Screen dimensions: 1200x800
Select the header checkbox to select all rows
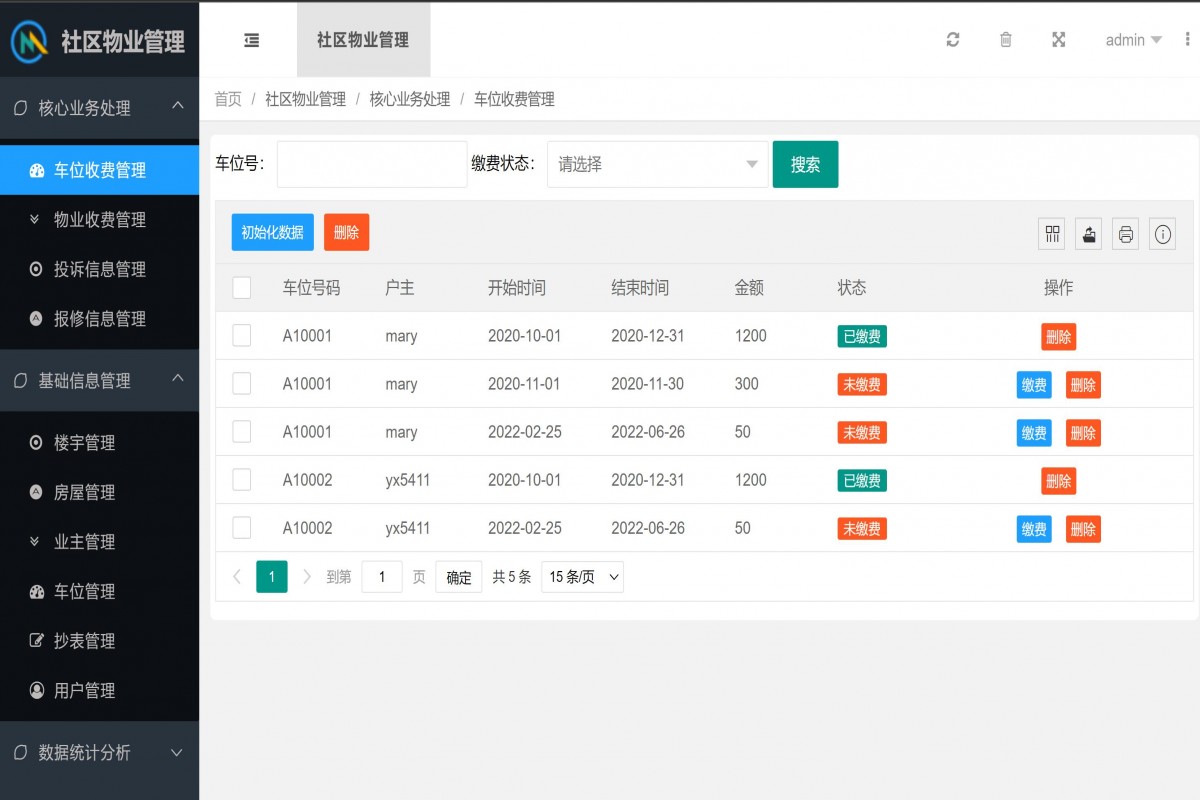pos(241,288)
